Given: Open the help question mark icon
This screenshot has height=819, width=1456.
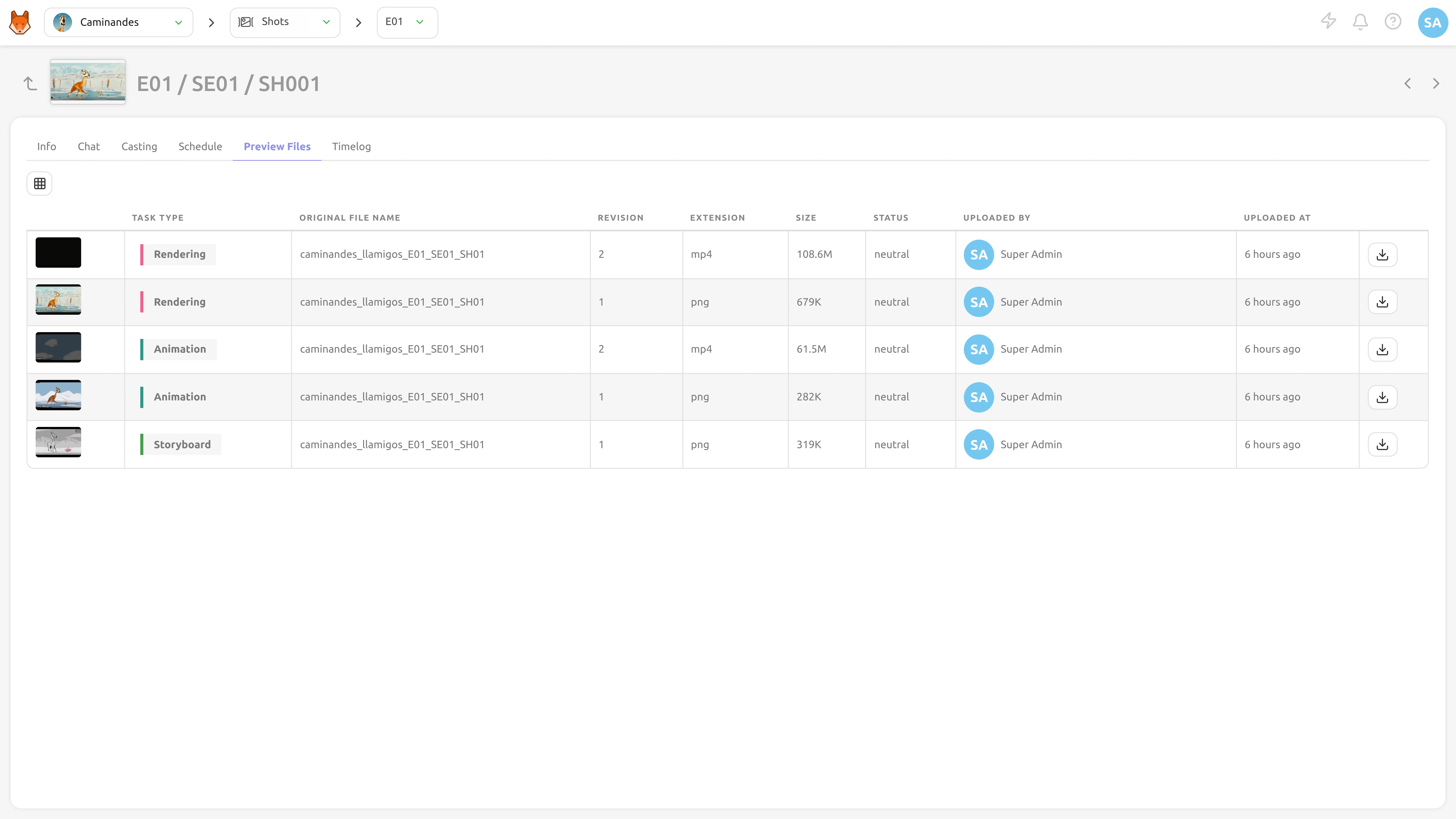Looking at the screenshot, I should (1393, 22).
